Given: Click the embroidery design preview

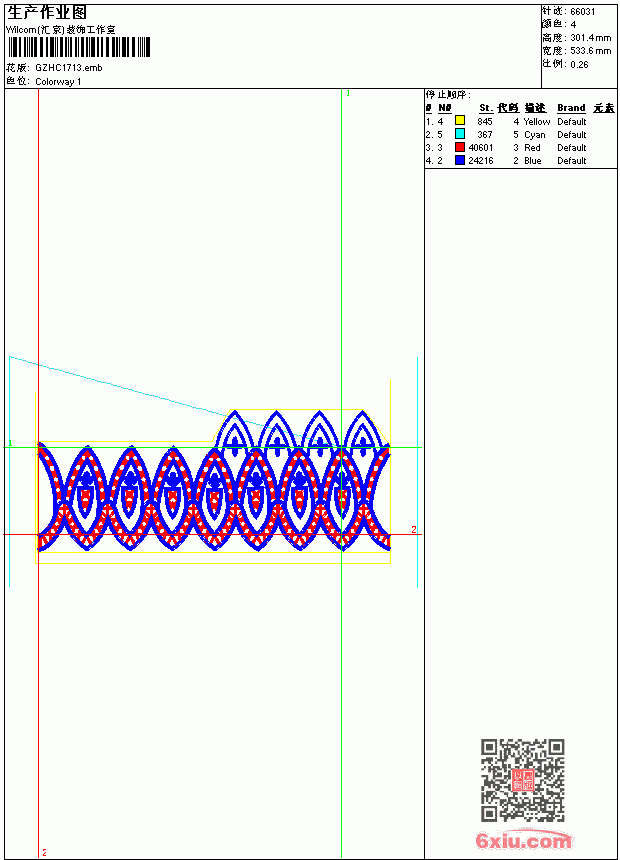Looking at the screenshot, I should tap(213, 481).
